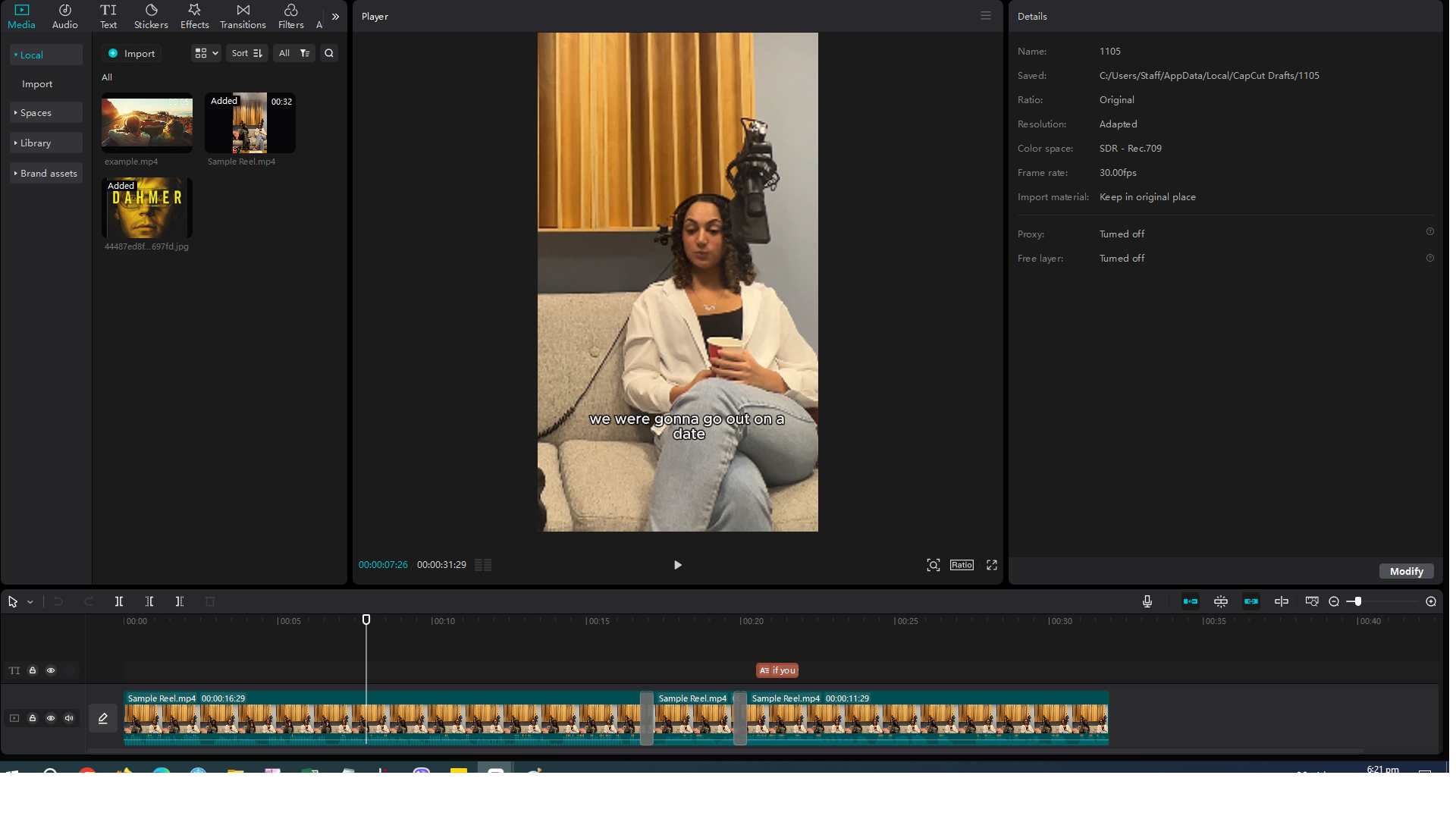Image resolution: width=1456 pixels, height=819 pixels.
Task: Switch to the Effects tab
Action: point(194,16)
